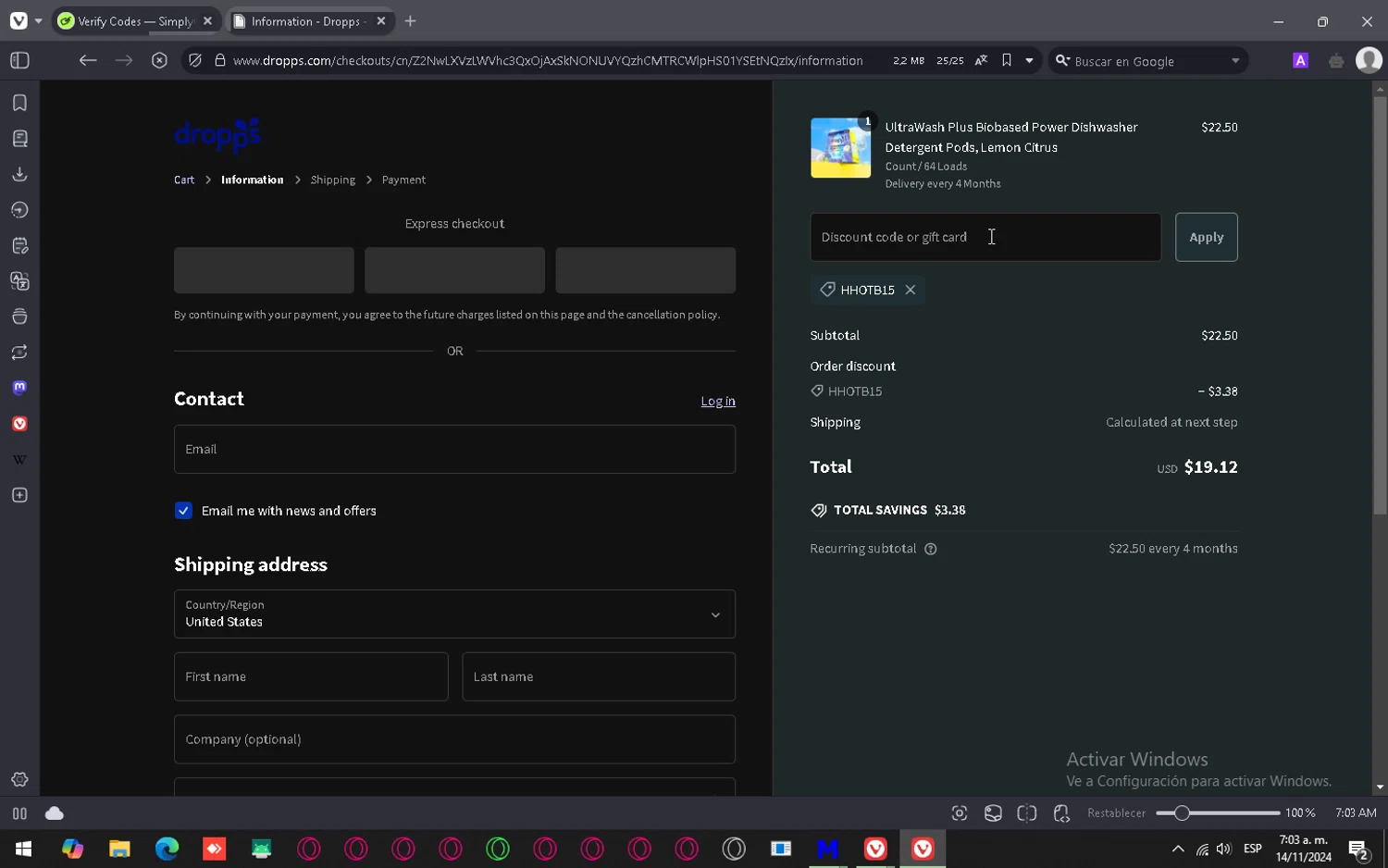Image resolution: width=1388 pixels, height=868 pixels.
Task: Click the UltraWash Plus product thumbnail
Action: click(840, 148)
